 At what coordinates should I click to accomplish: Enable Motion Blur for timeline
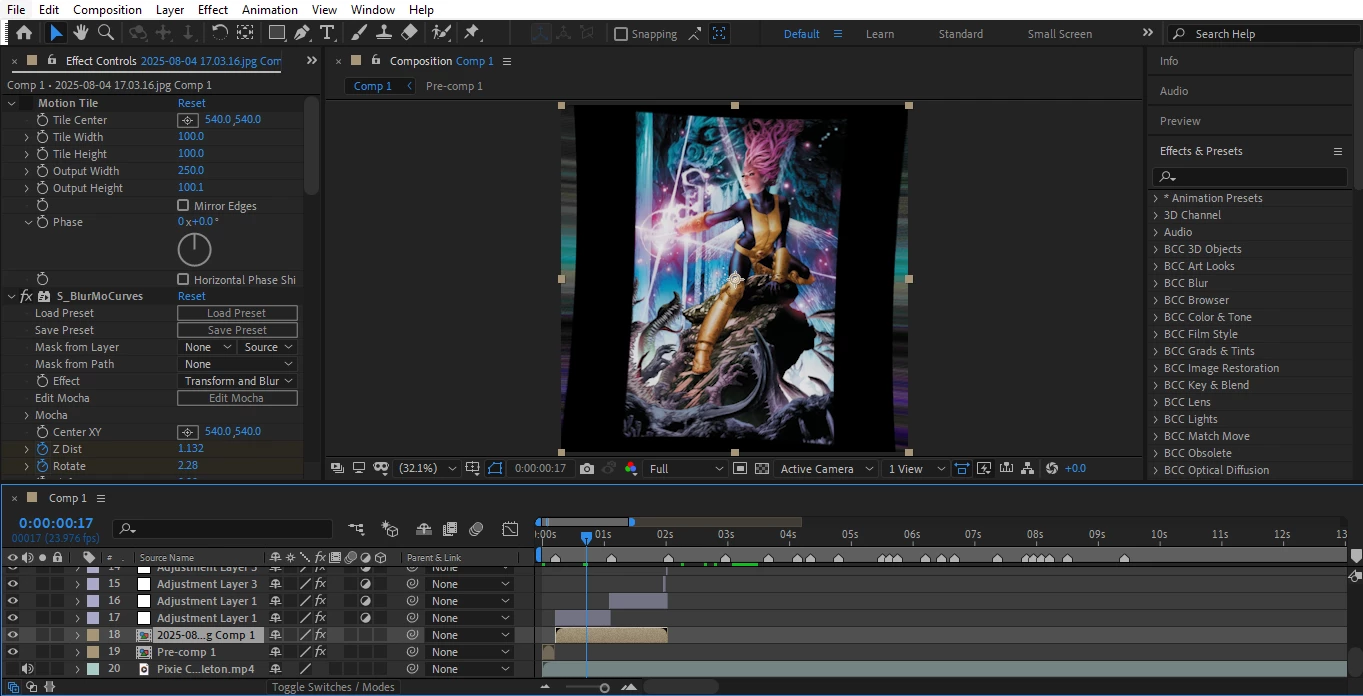click(x=476, y=529)
